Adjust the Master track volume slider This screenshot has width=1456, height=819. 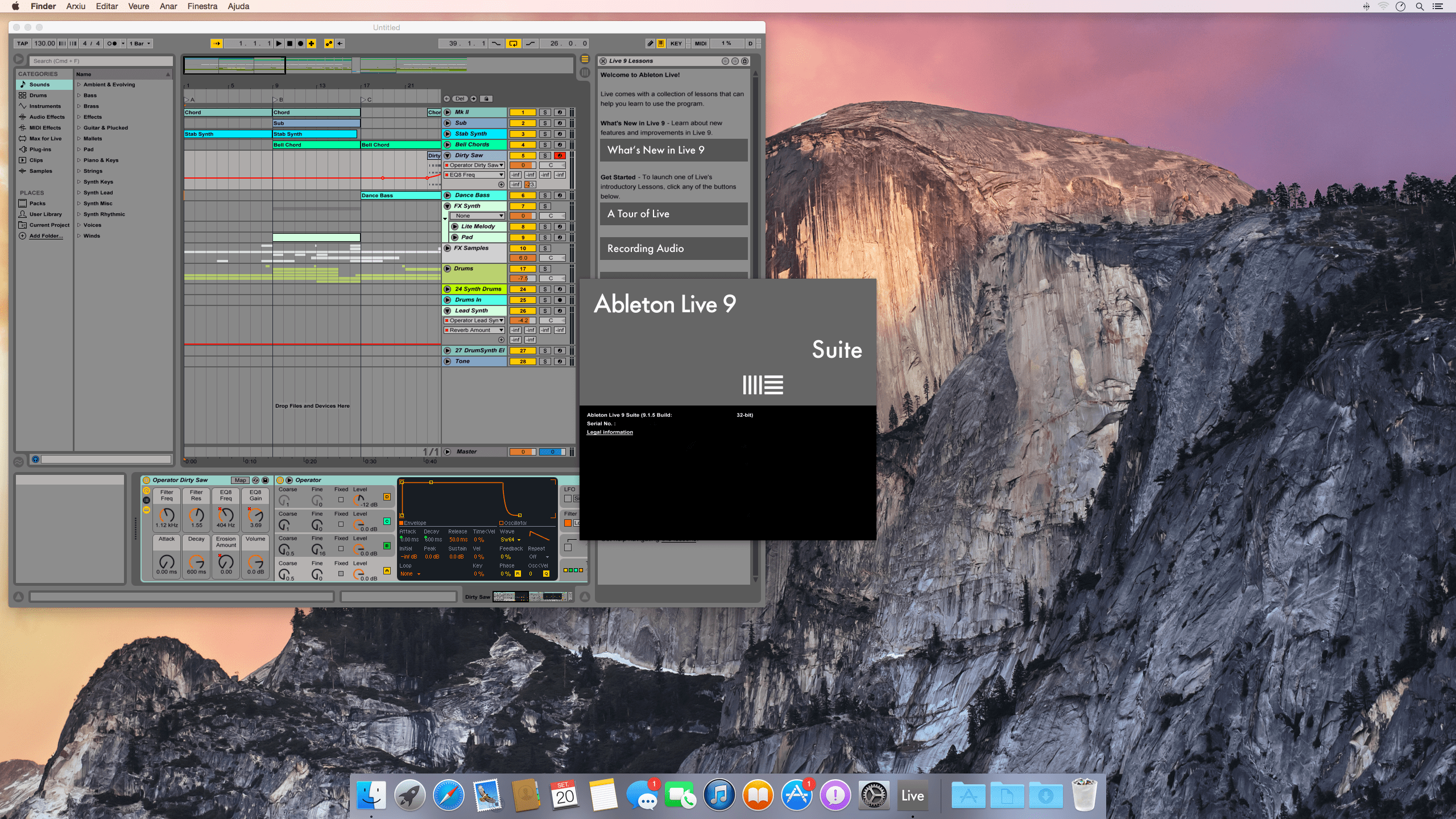click(x=523, y=452)
